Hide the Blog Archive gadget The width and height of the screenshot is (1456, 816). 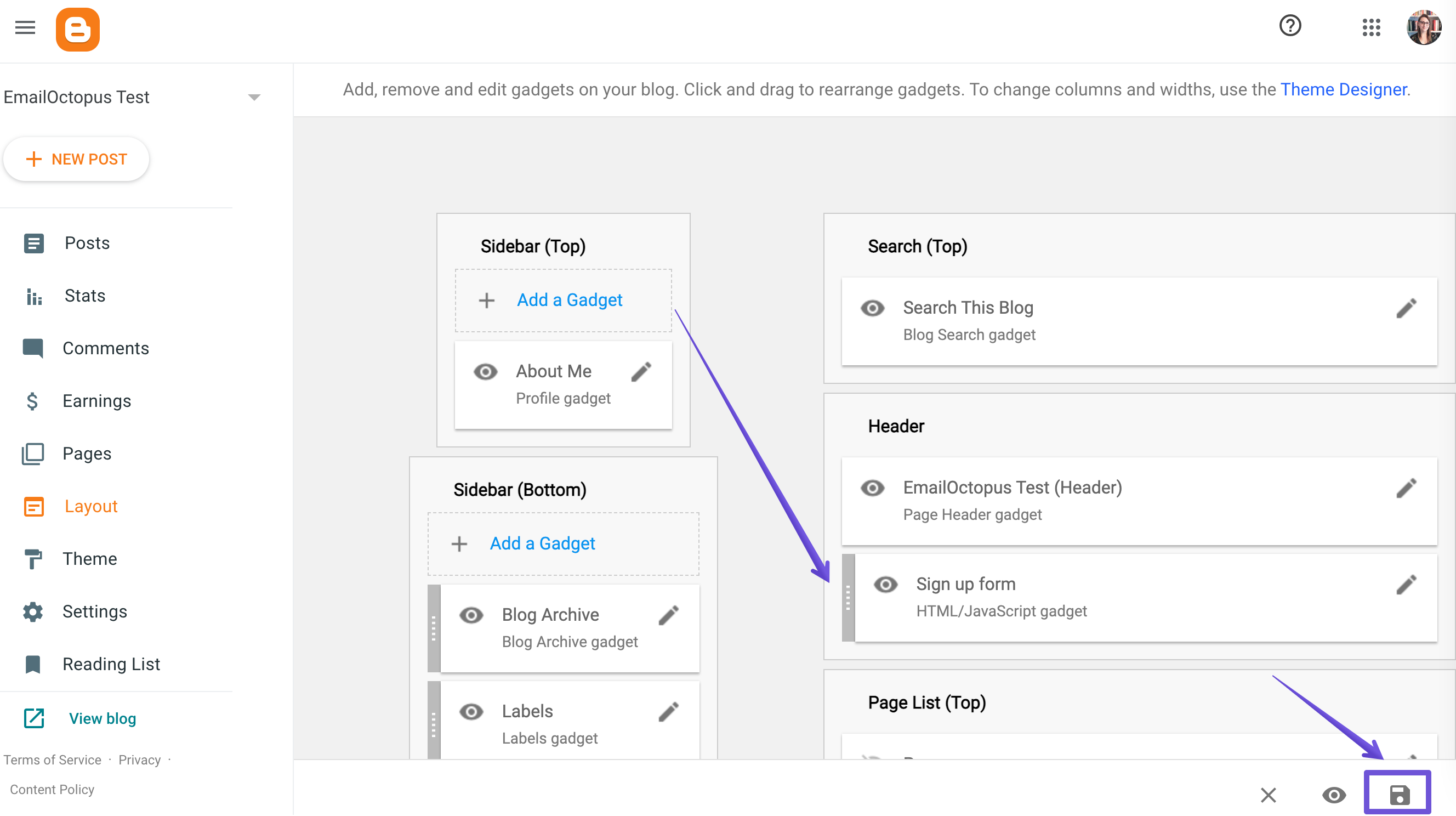(471, 615)
